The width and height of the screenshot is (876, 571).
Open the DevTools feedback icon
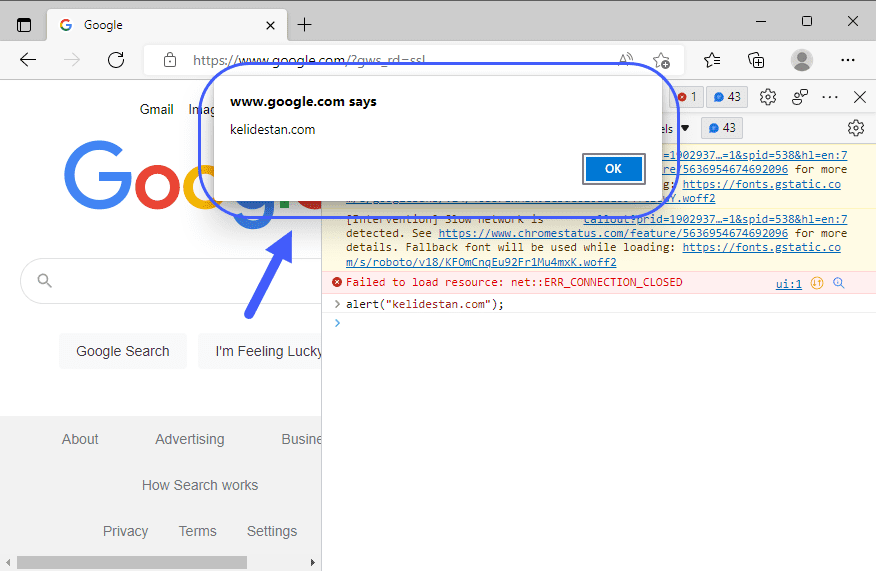coord(800,97)
